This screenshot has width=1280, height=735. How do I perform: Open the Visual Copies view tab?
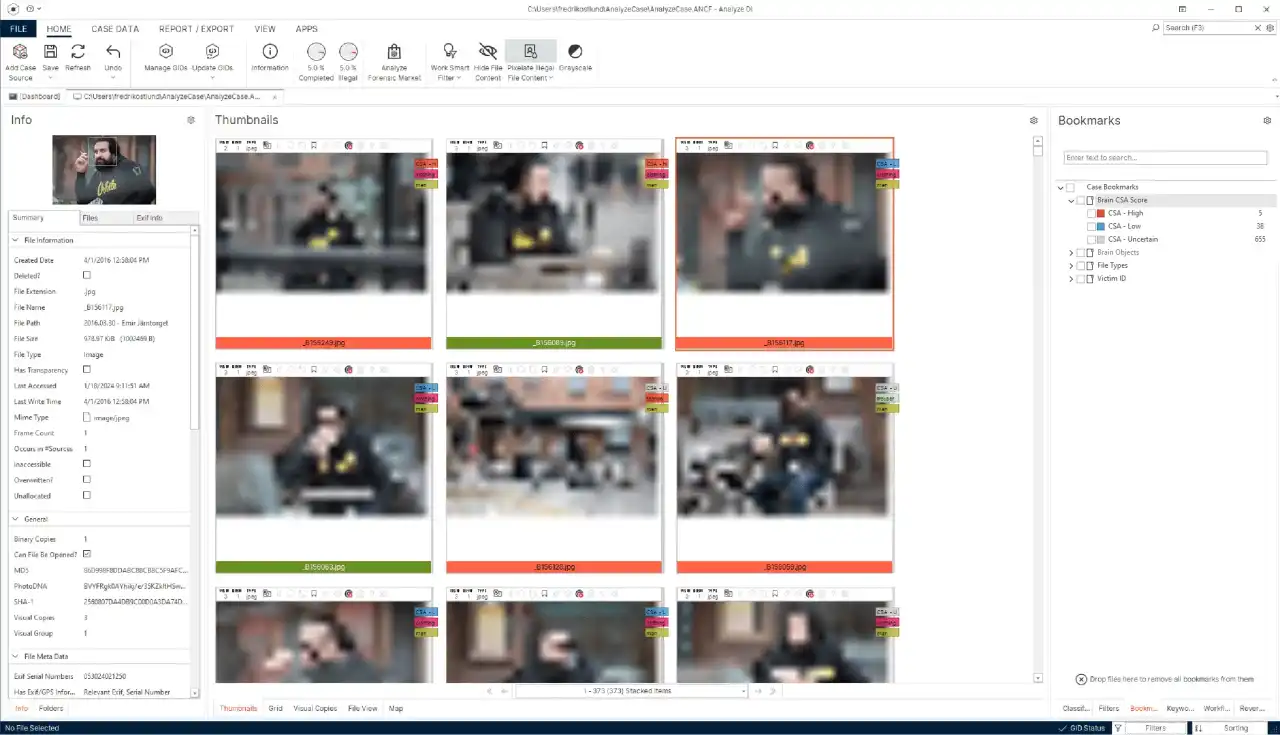[315, 708]
